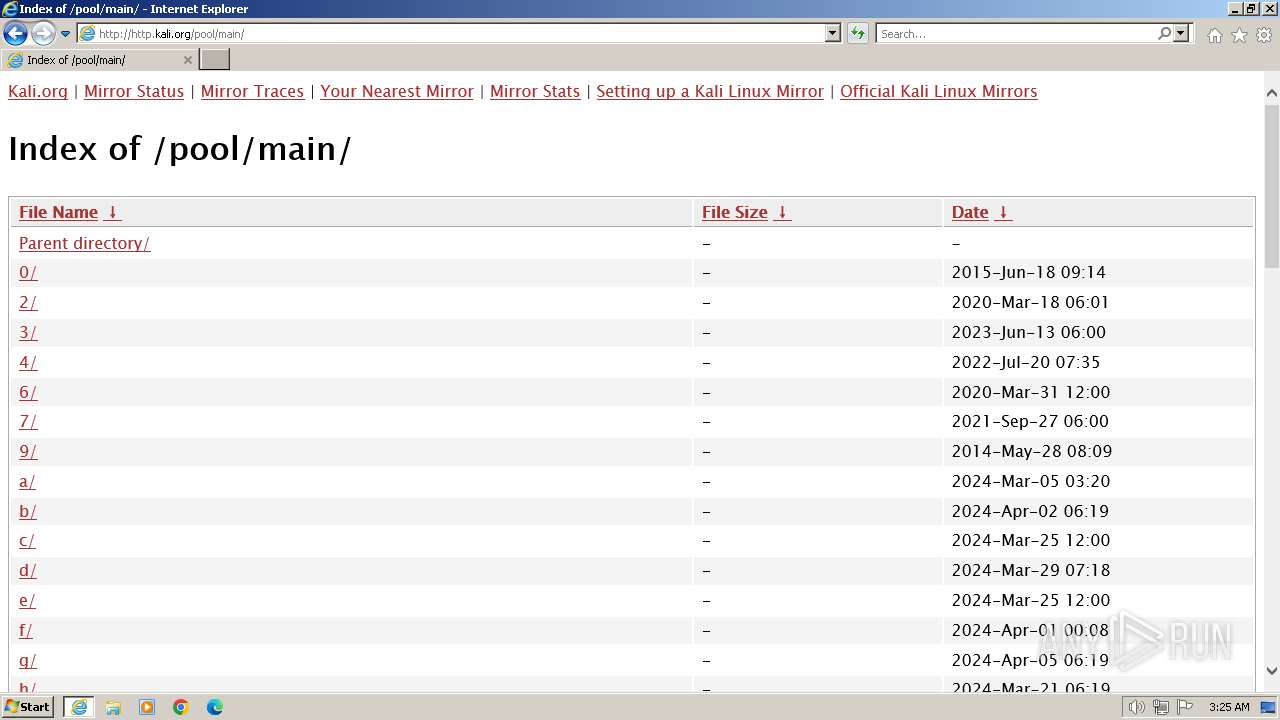Screen dimensions: 1280x720
Task: Open the a/ directory
Action: pyautogui.click(x=27, y=481)
